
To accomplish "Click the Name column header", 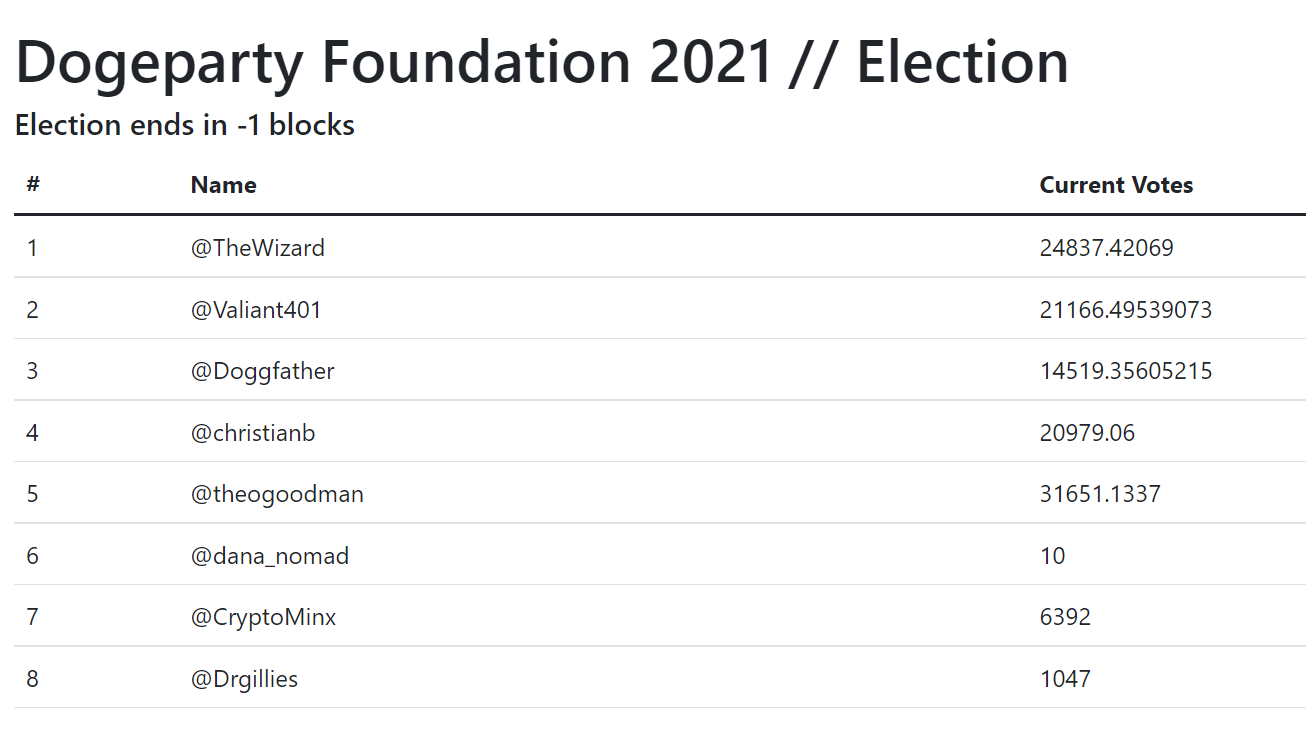I will click(x=224, y=185).
